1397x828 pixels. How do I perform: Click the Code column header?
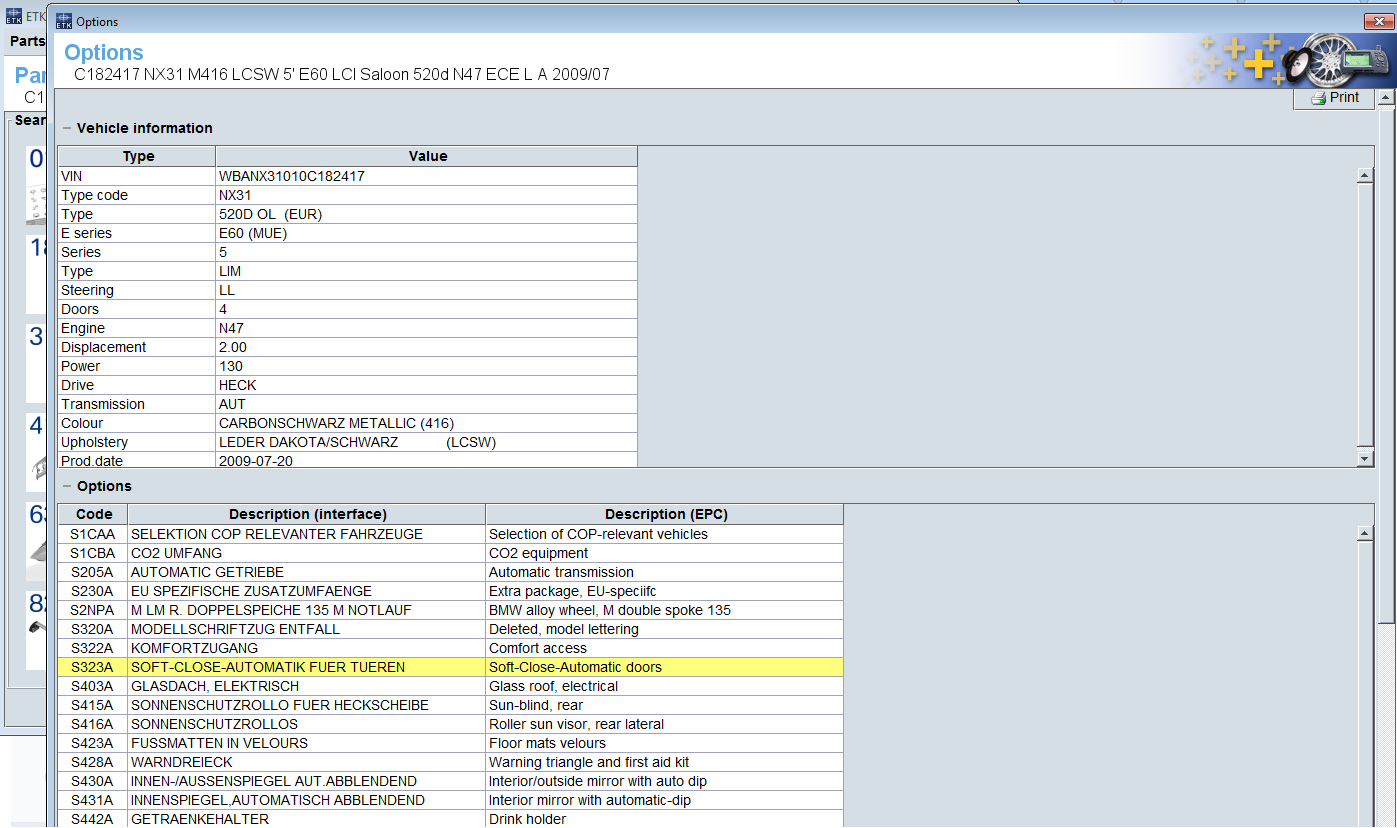(94, 514)
